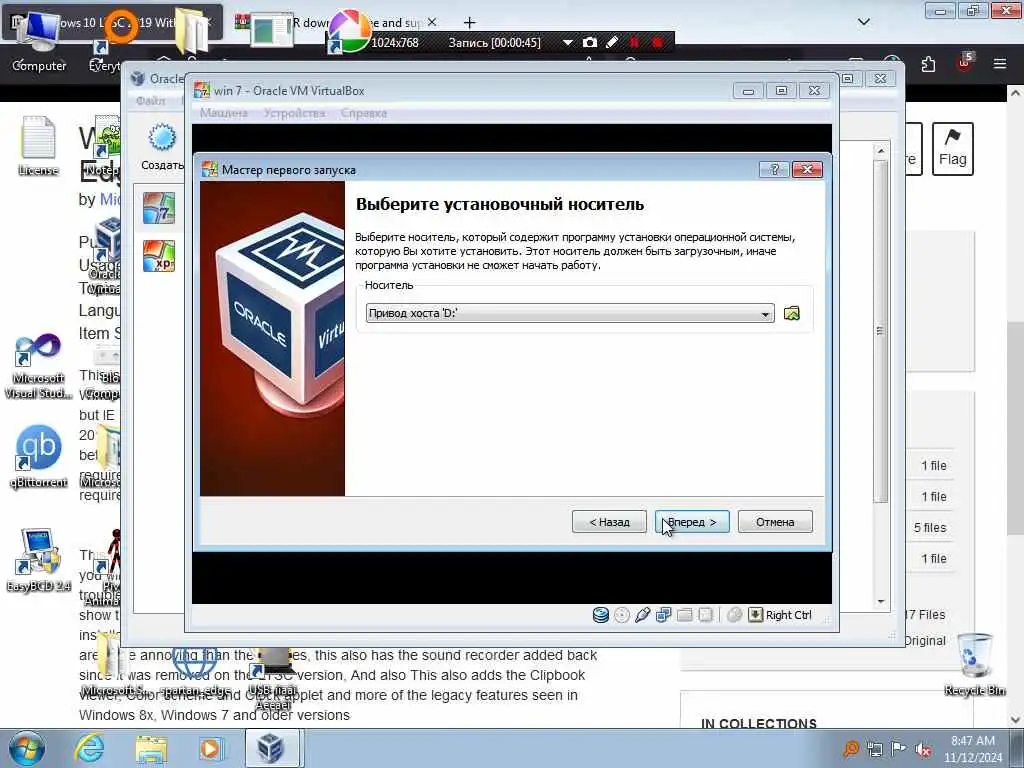
Task: Select the Windows XP VM in manager list
Action: coord(159,255)
